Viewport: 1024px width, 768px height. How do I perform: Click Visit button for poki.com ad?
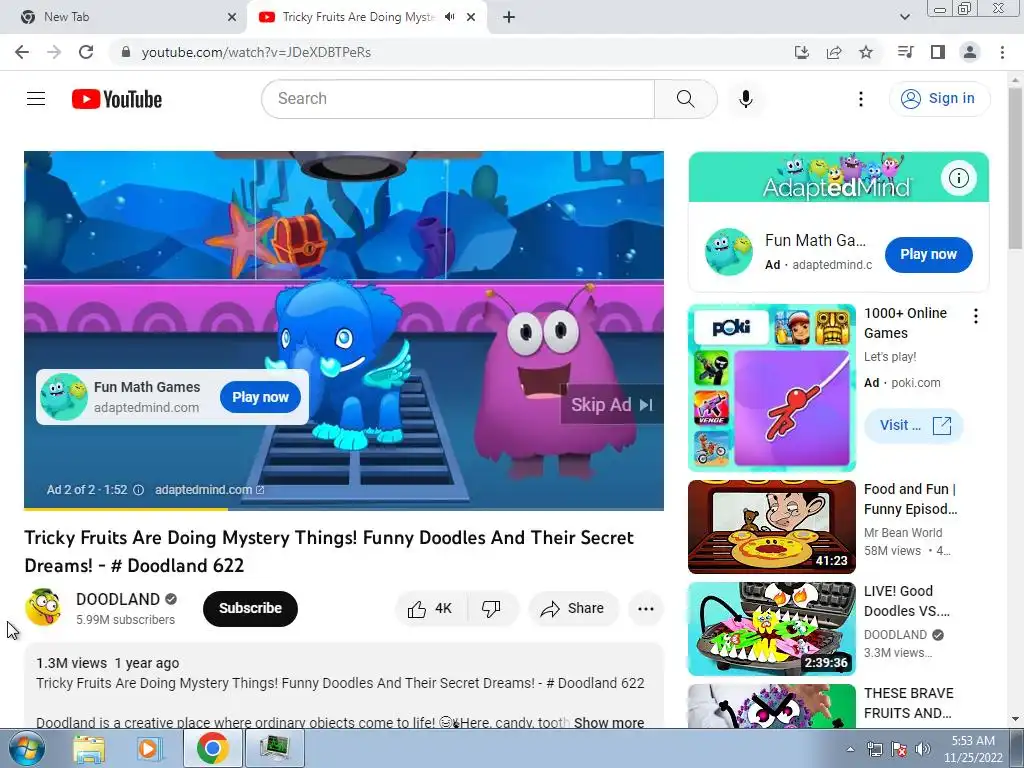click(913, 425)
